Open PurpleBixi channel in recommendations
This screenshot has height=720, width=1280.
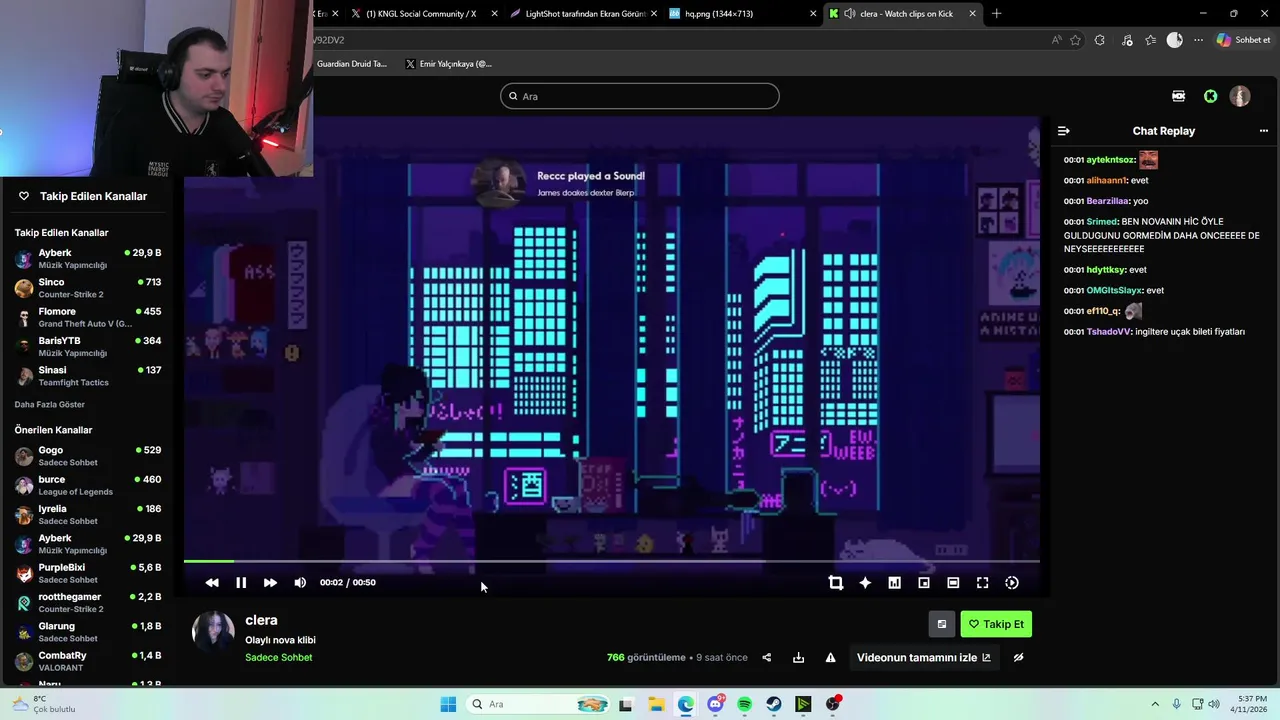click(x=88, y=573)
